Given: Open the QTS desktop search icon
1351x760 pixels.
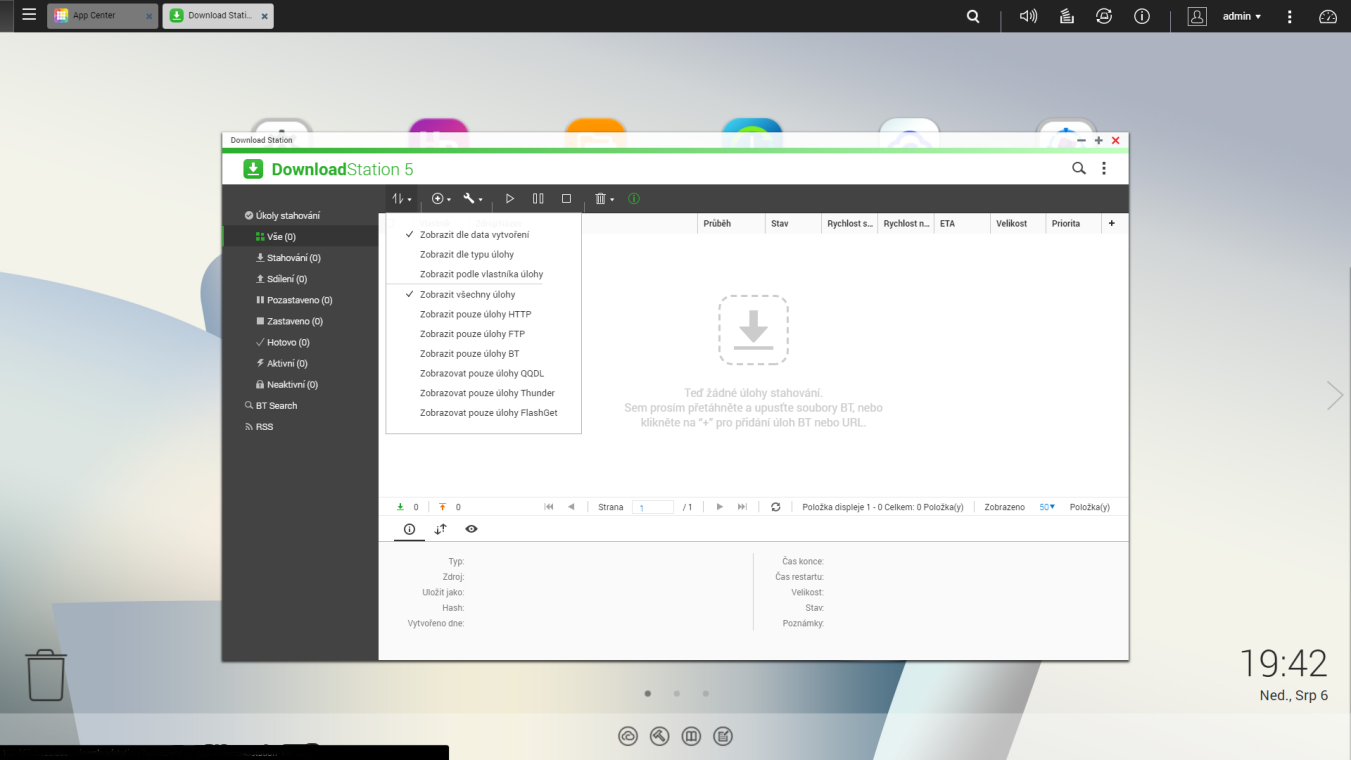Looking at the screenshot, I should click(x=973, y=16).
